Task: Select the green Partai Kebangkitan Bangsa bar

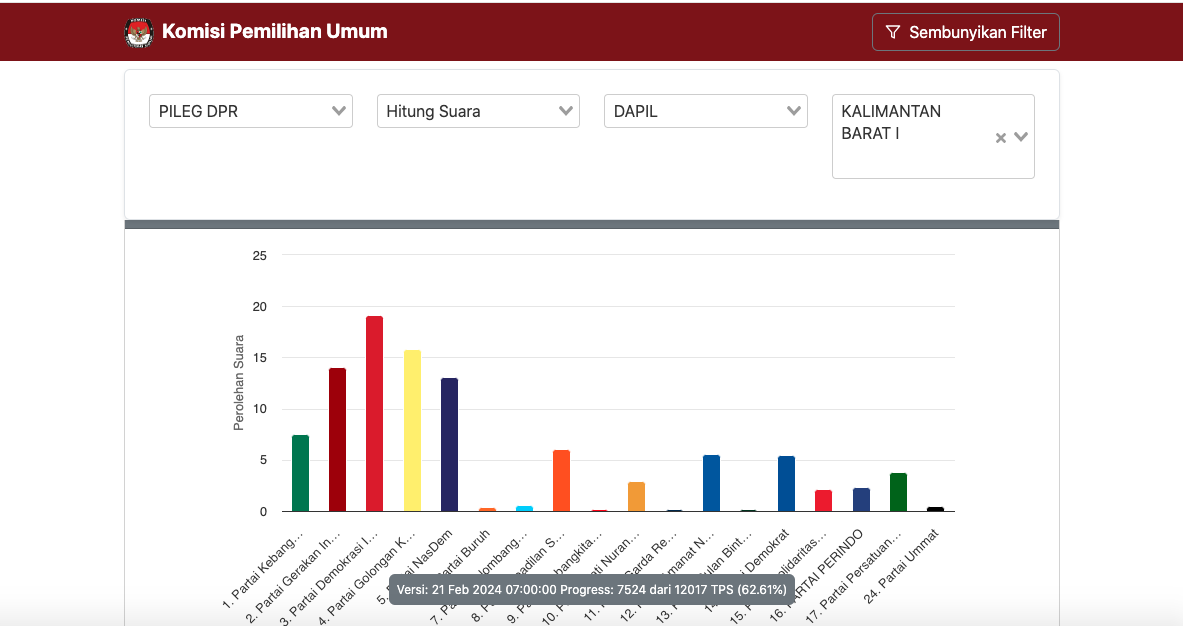Action: [300, 473]
